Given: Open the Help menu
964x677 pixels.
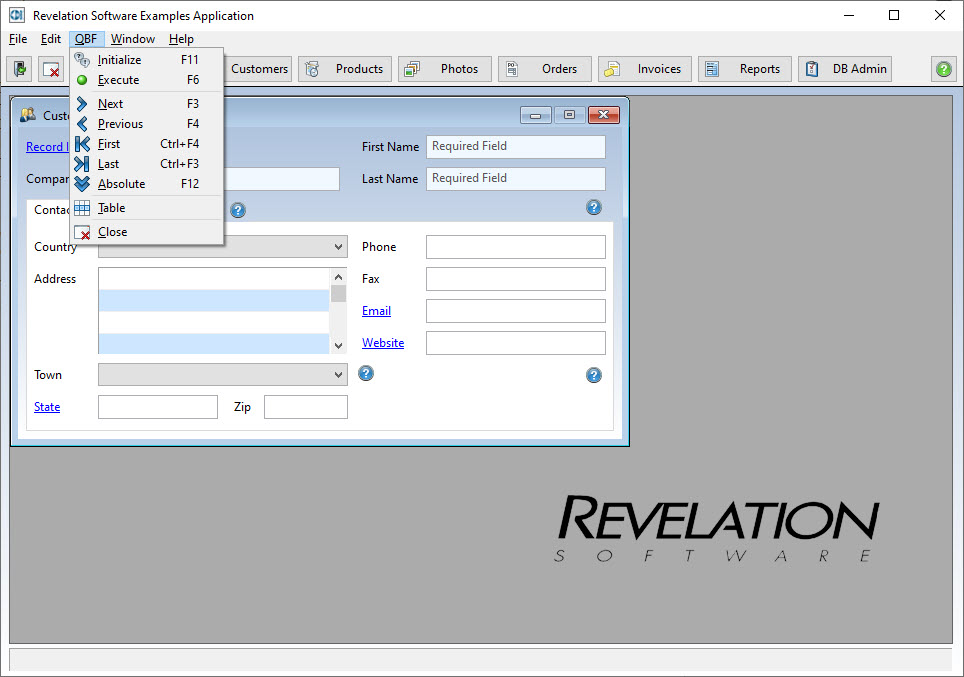Looking at the screenshot, I should (181, 39).
